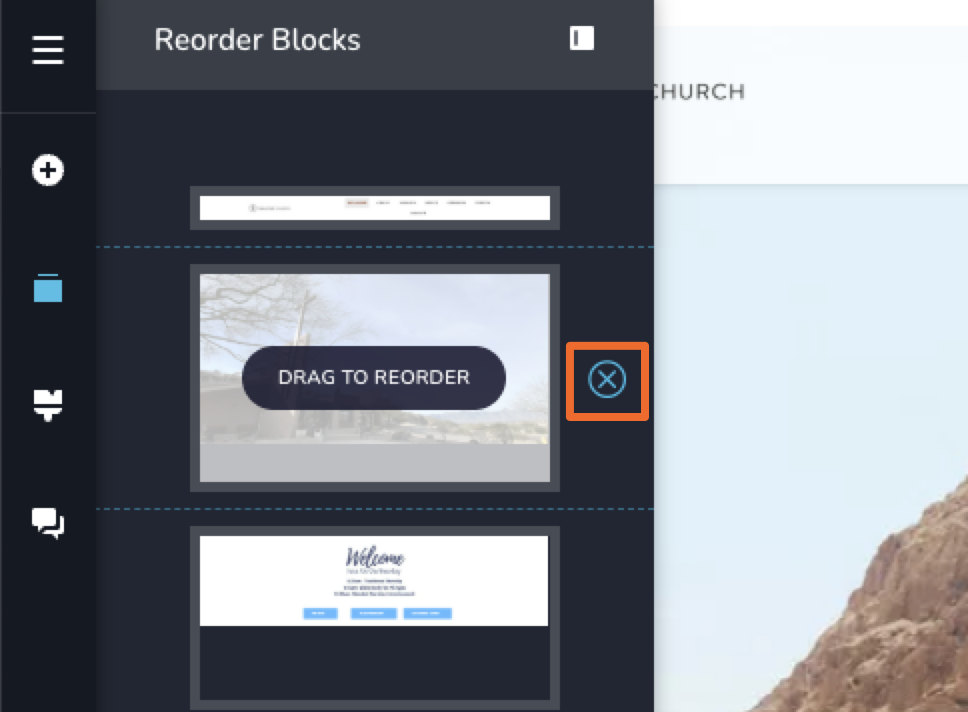This screenshot has height=712, width=968.
Task: Select the navigation header block thumbnail
Action: (374, 208)
